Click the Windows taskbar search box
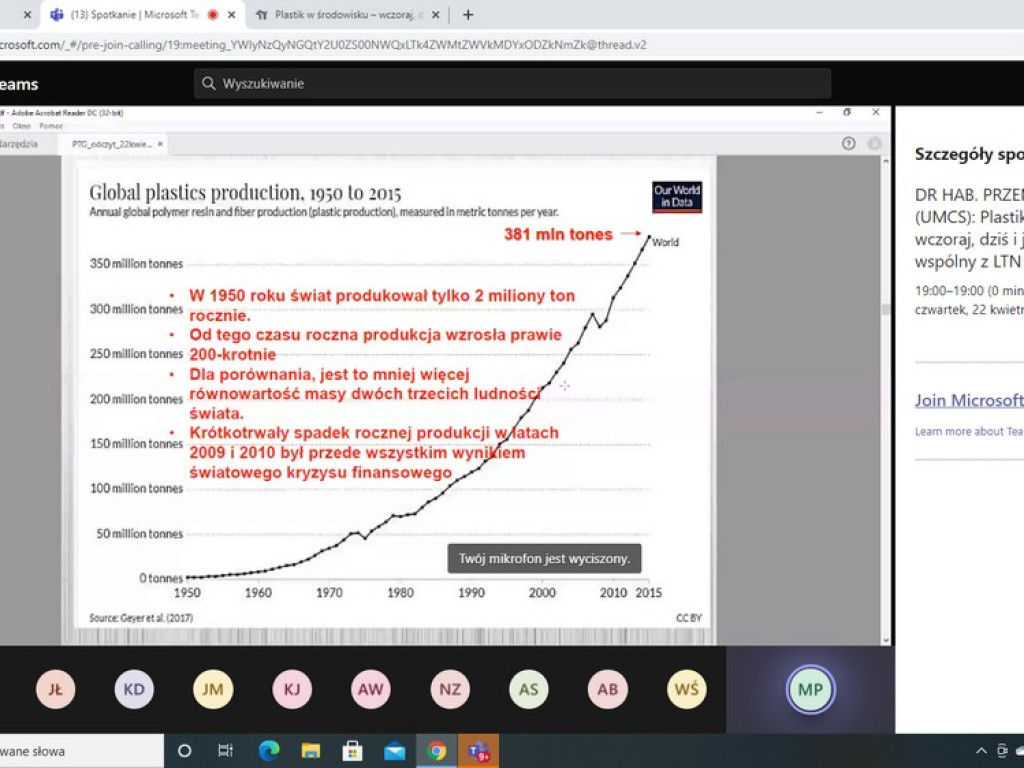 click(82, 751)
